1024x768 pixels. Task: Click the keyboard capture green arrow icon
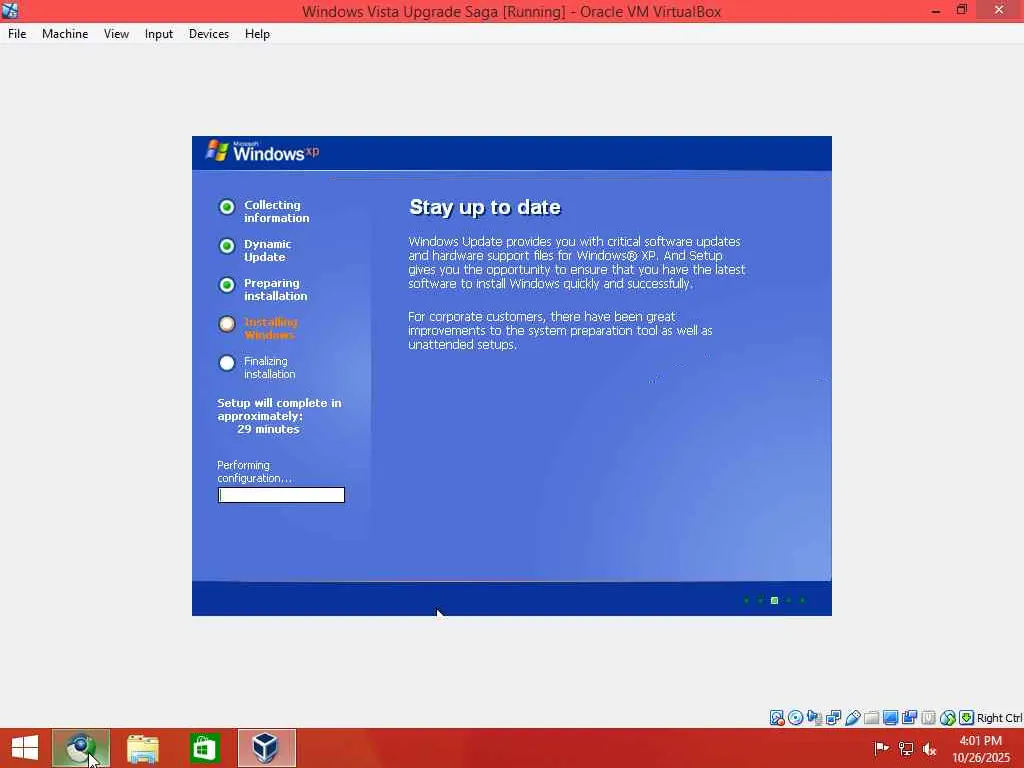(967, 718)
